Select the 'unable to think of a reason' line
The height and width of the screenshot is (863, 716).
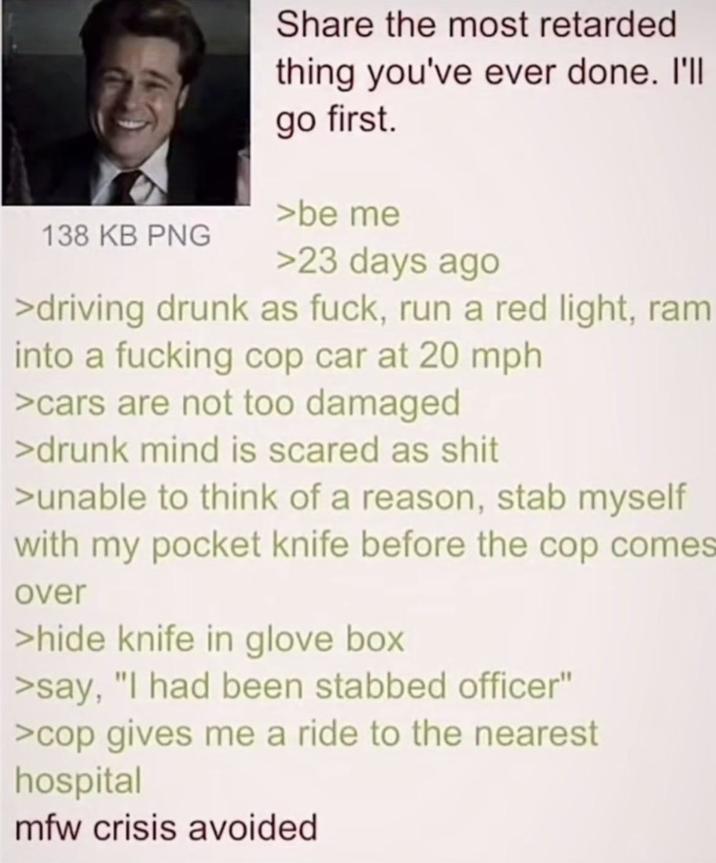click(351, 497)
